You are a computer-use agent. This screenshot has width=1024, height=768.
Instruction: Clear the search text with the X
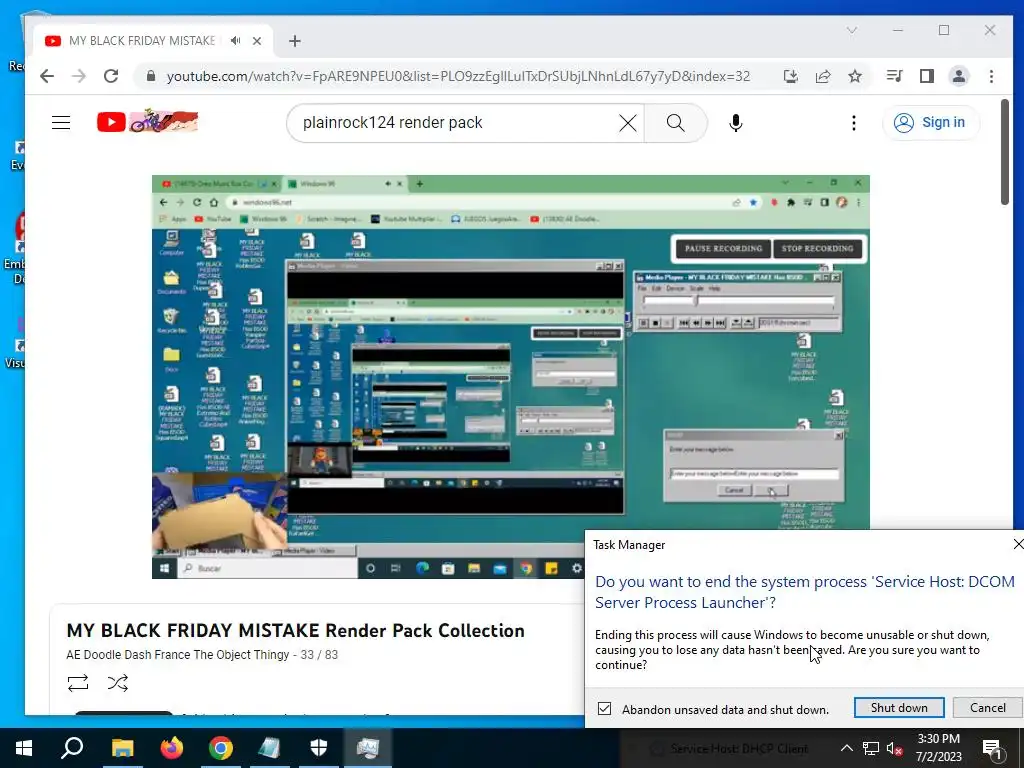[628, 123]
